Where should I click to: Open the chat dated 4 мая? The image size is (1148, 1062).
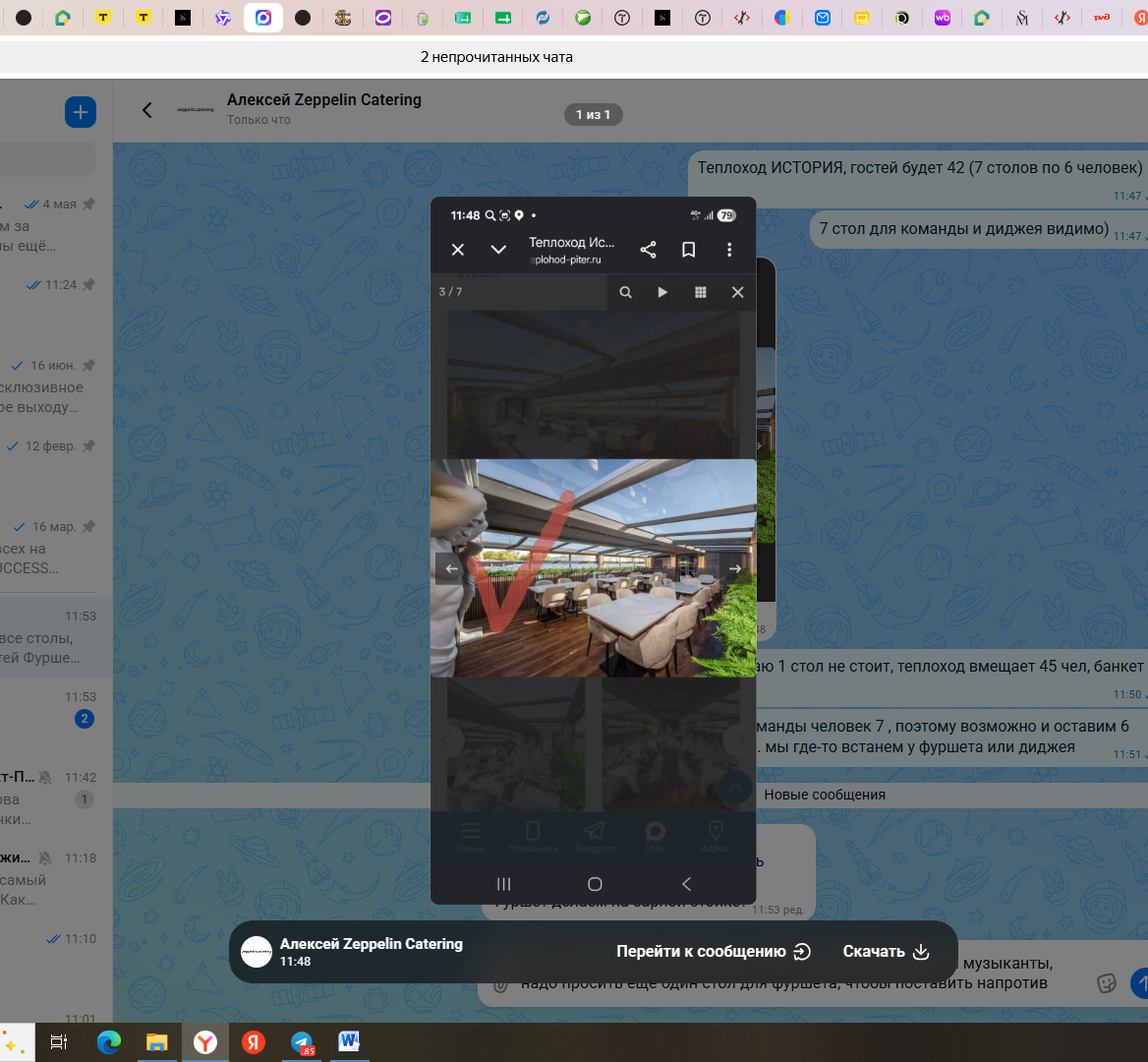[x=48, y=224]
